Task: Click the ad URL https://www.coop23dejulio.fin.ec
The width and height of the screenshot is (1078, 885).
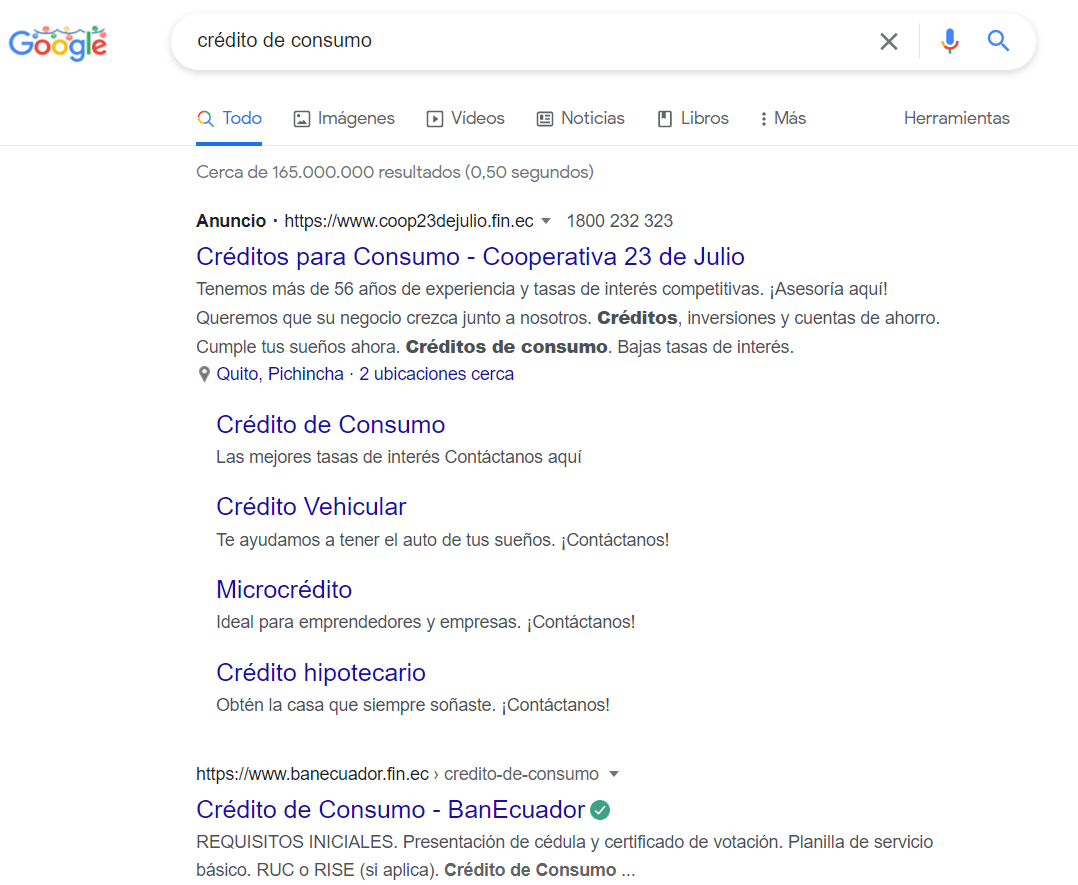Action: (409, 221)
